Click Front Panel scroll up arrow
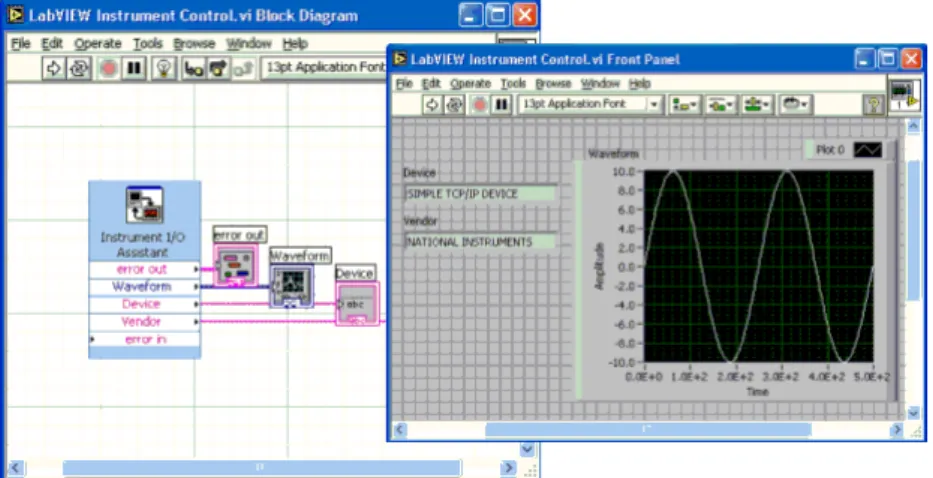Screen dimensions: 933x478 click(x=913, y=124)
